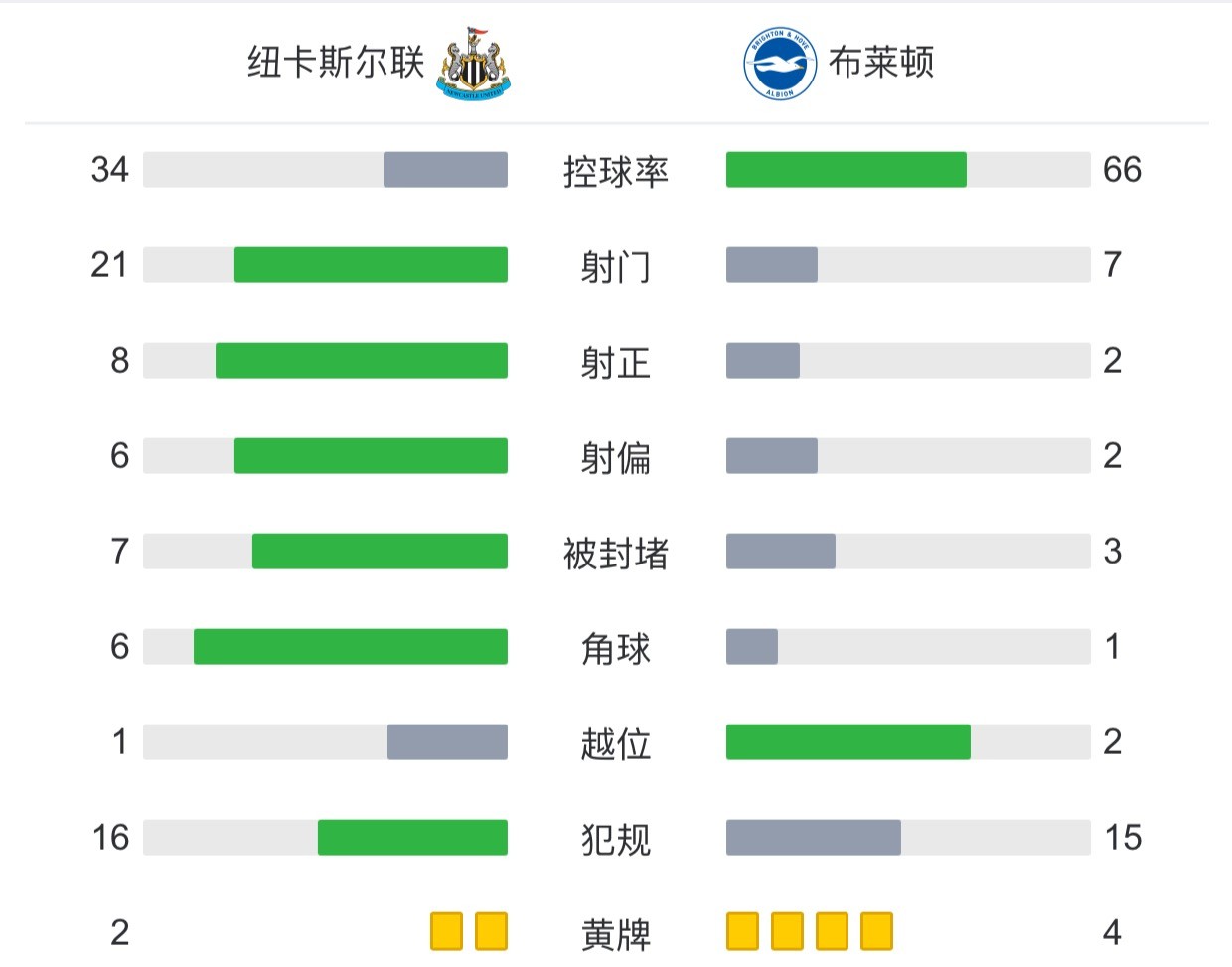Click the Brighton & Hove Albion badge

[x=780, y=64]
